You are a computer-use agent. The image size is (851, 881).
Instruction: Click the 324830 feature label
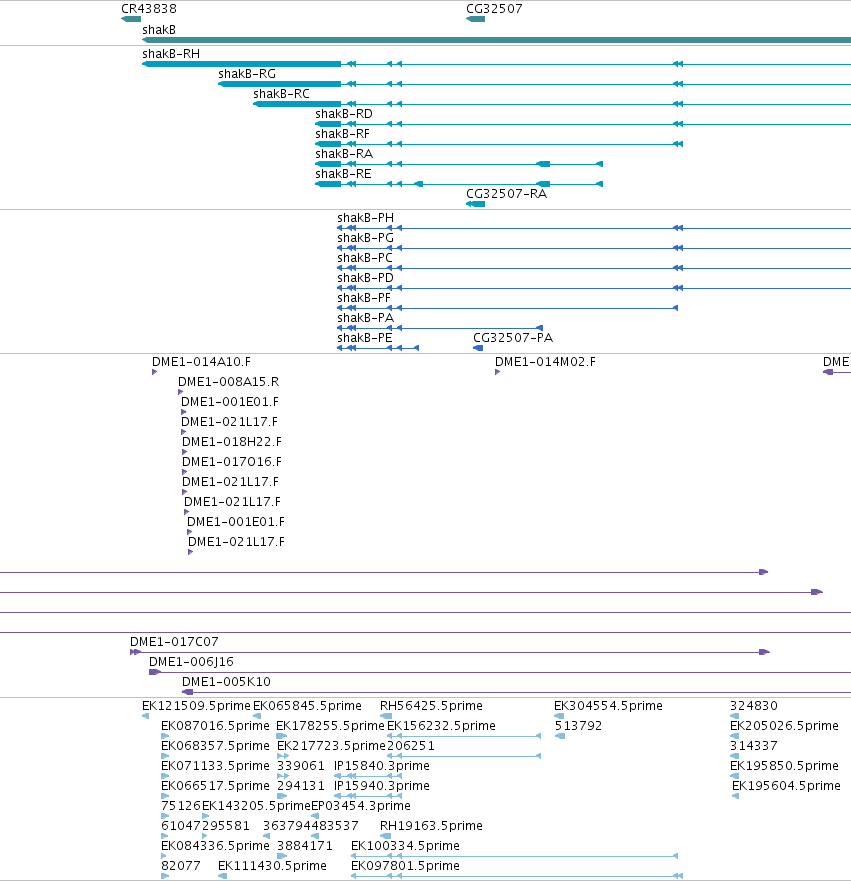(x=754, y=706)
